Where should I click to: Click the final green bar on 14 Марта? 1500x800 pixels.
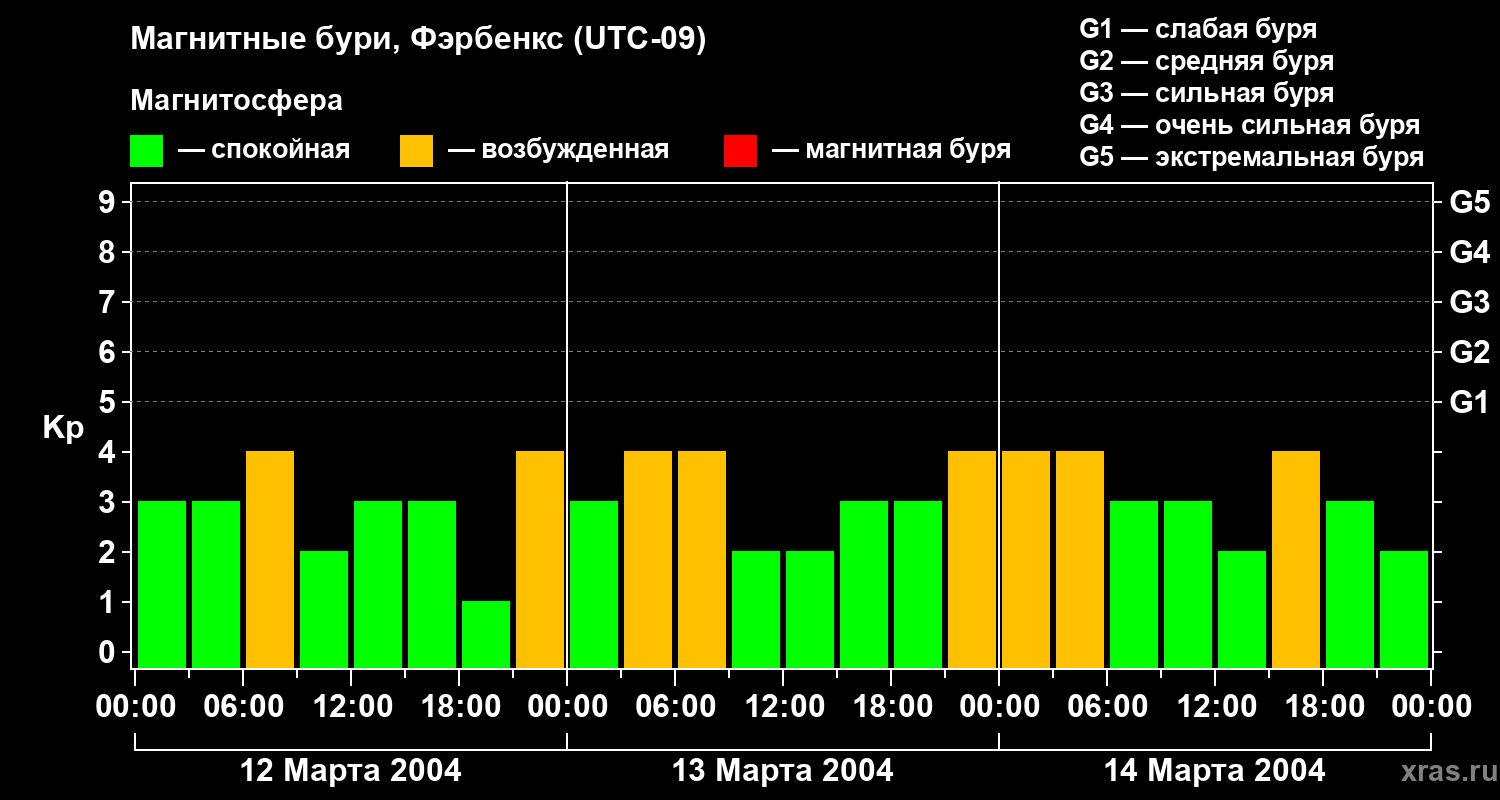1404,609
